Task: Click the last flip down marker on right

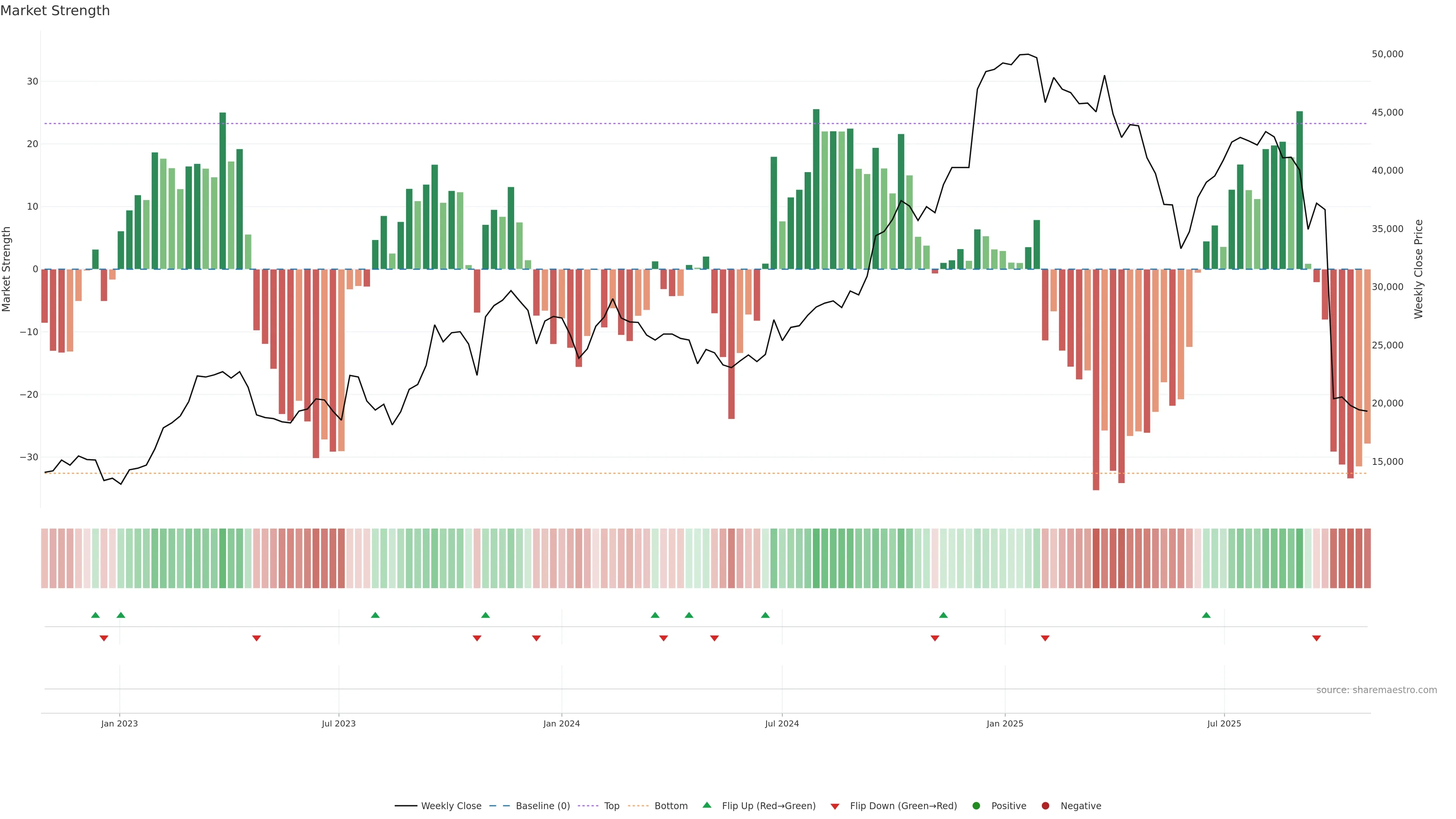Action: tap(1316, 638)
